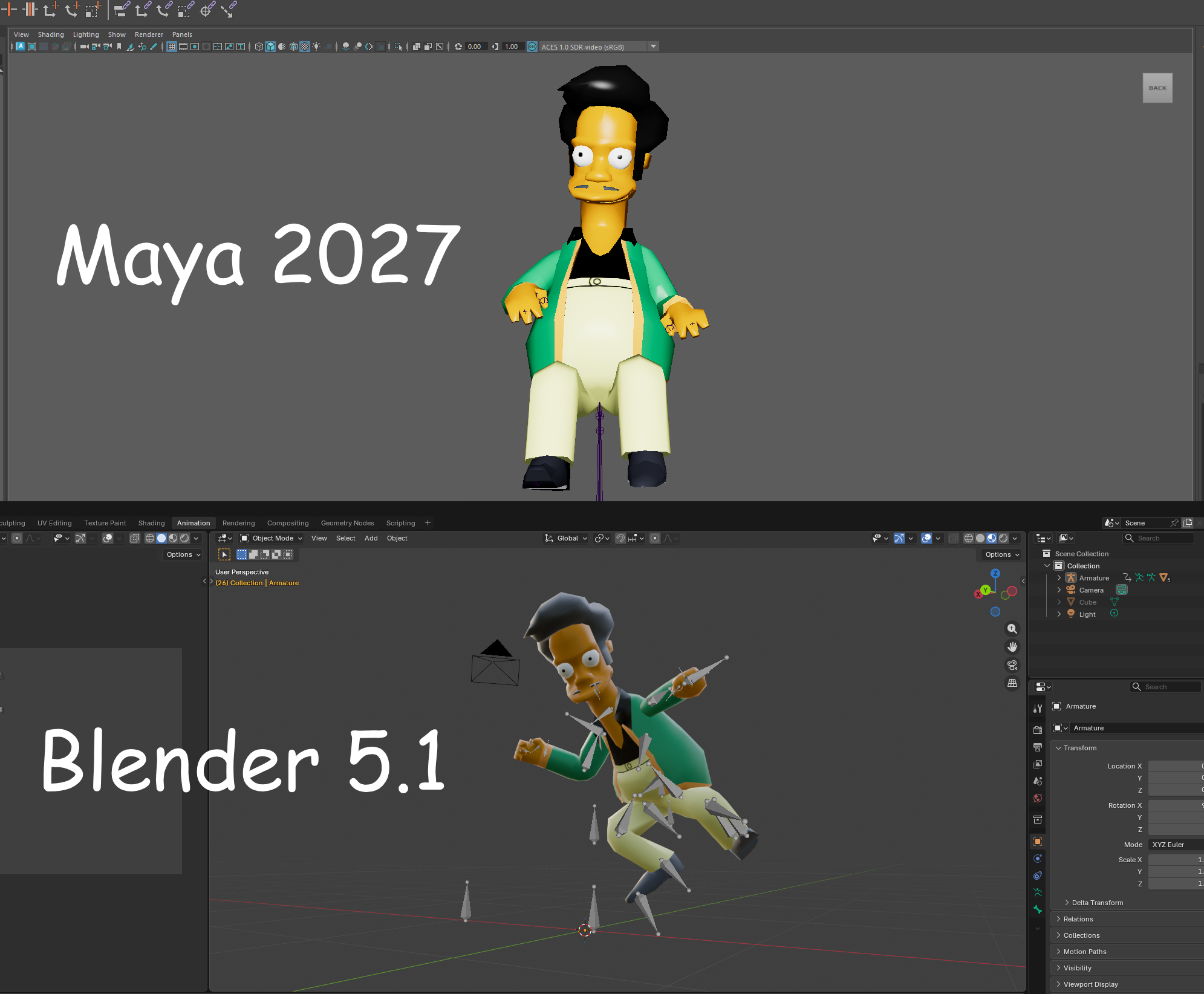The image size is (1204, 994).
Task: Open Blender viewport Add menu
Action: coord(371,538)
